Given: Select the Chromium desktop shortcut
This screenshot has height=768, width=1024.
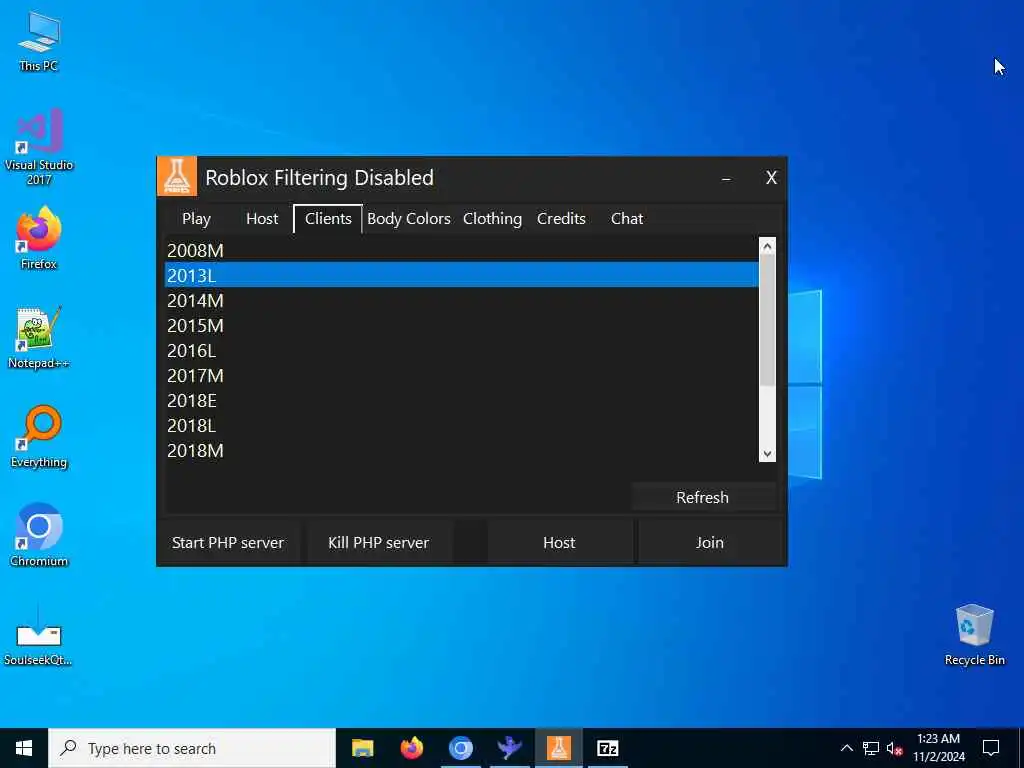Looking at the screenshot, I should pyautogui.click(x=39, y=536).
